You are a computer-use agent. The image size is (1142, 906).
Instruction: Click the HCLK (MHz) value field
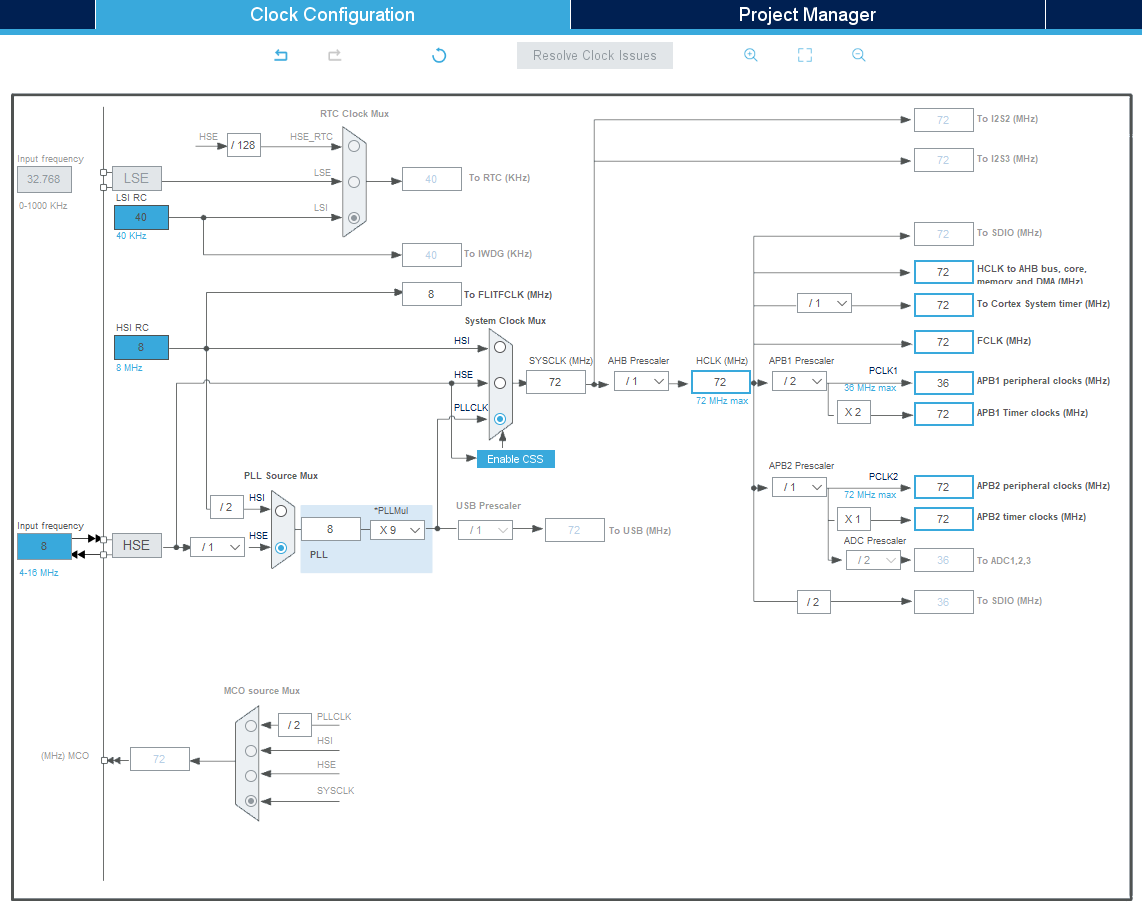720,382
